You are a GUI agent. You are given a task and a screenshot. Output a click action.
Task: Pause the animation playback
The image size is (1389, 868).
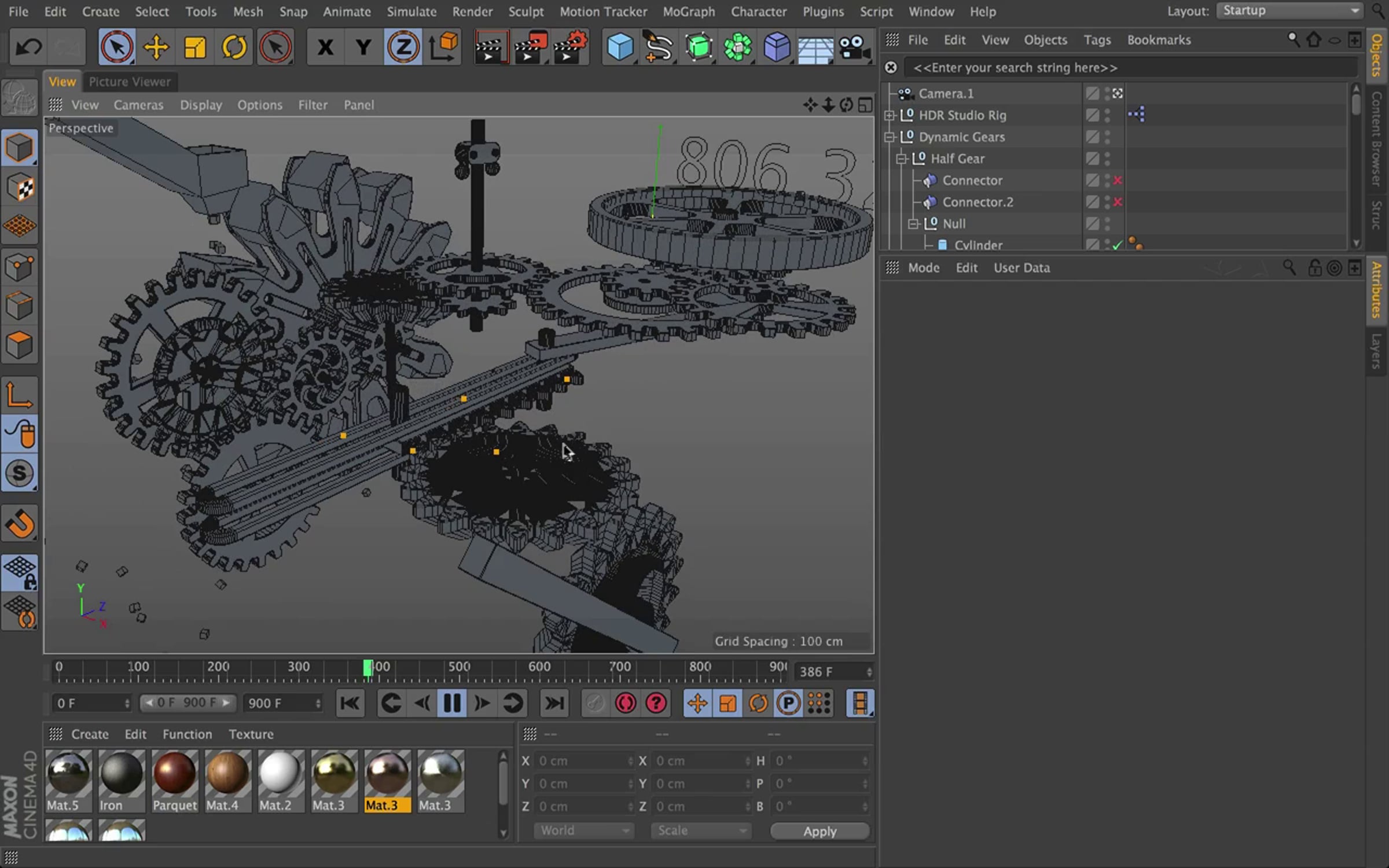451,703
